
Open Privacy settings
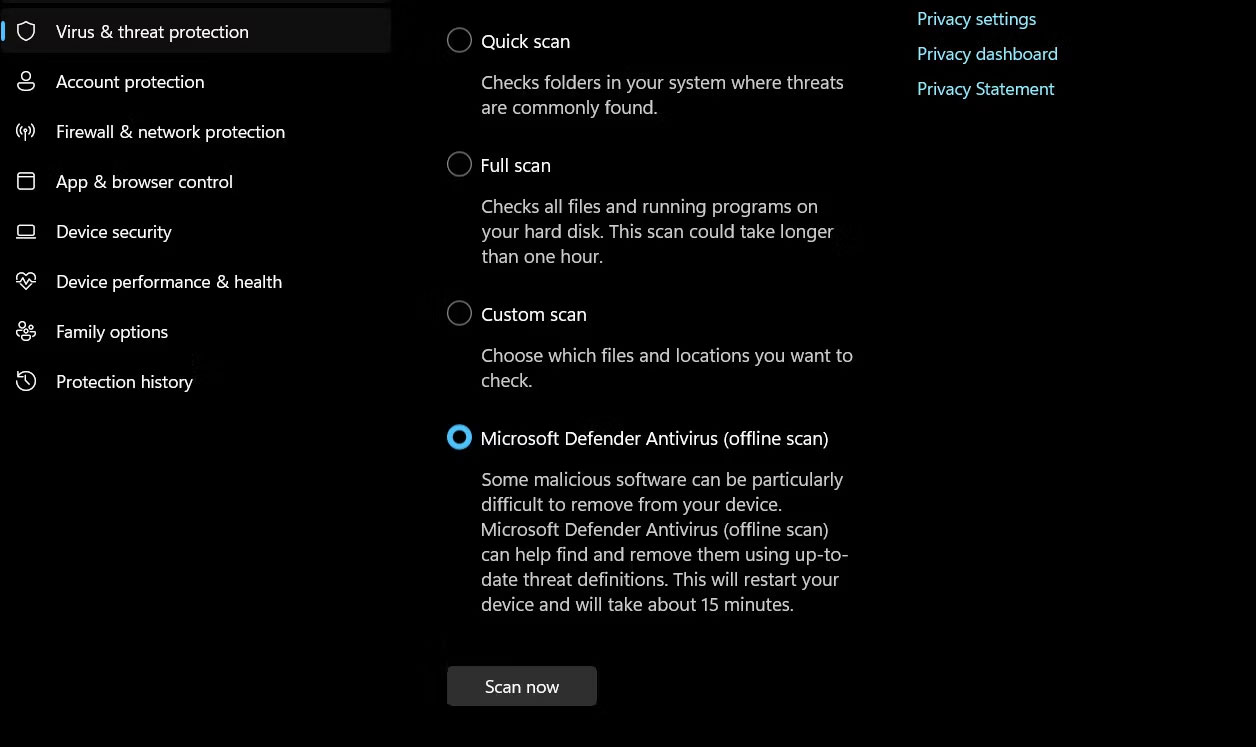click(x=976, y=18)
